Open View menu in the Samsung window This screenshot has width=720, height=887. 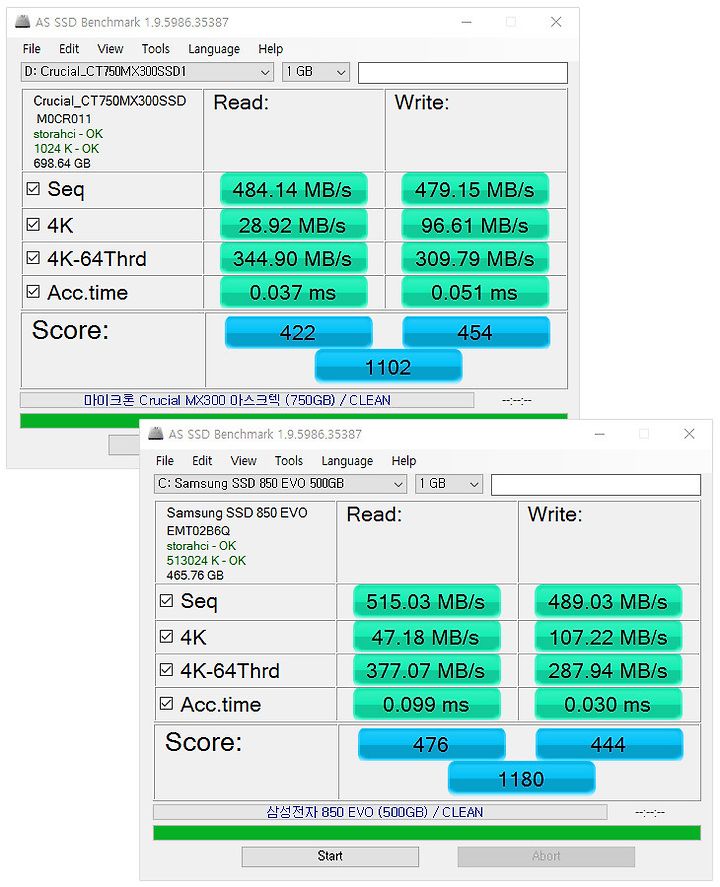click(x=243, y=460)
